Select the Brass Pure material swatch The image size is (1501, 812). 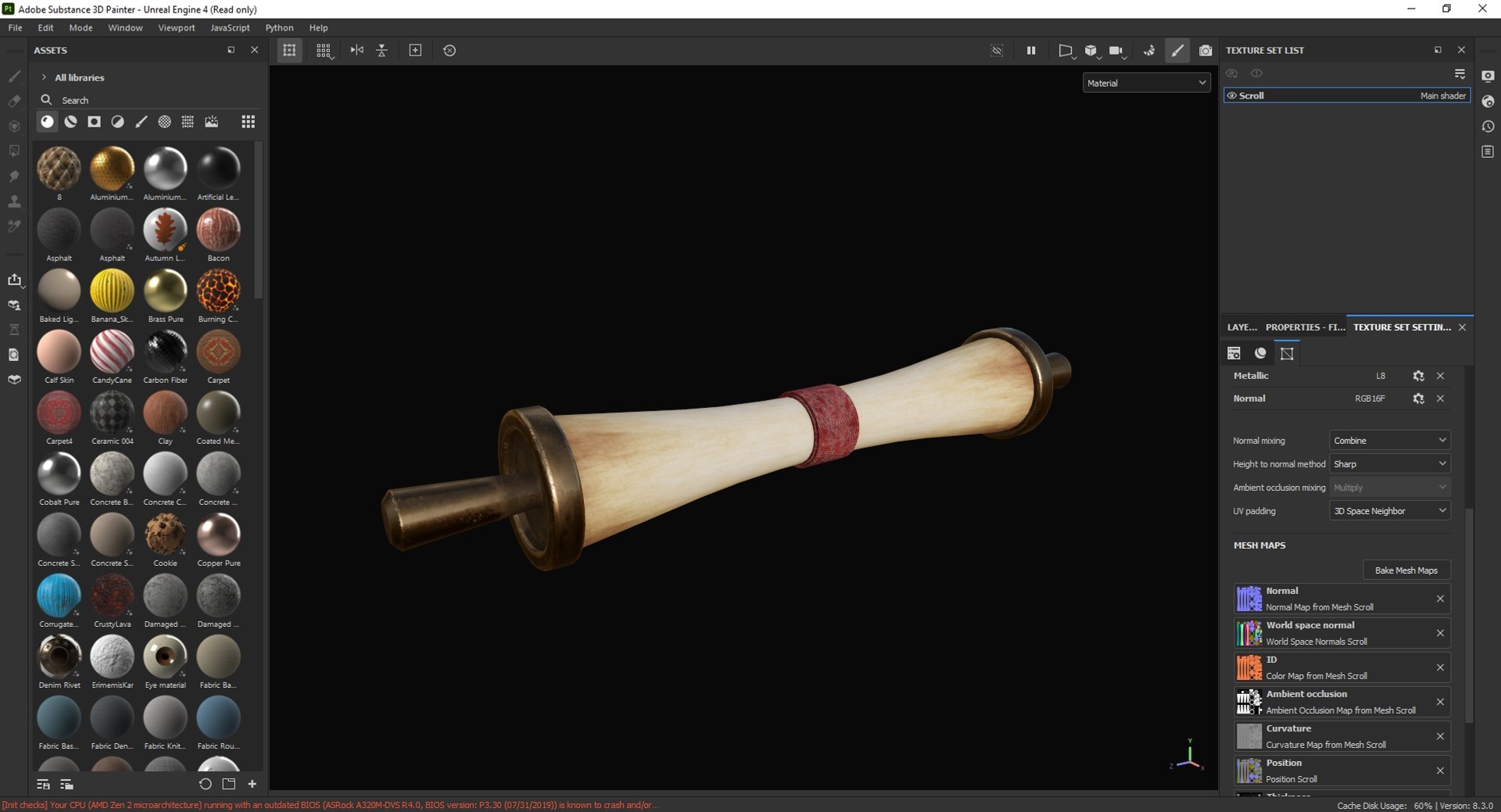click(x=166, y=291)
